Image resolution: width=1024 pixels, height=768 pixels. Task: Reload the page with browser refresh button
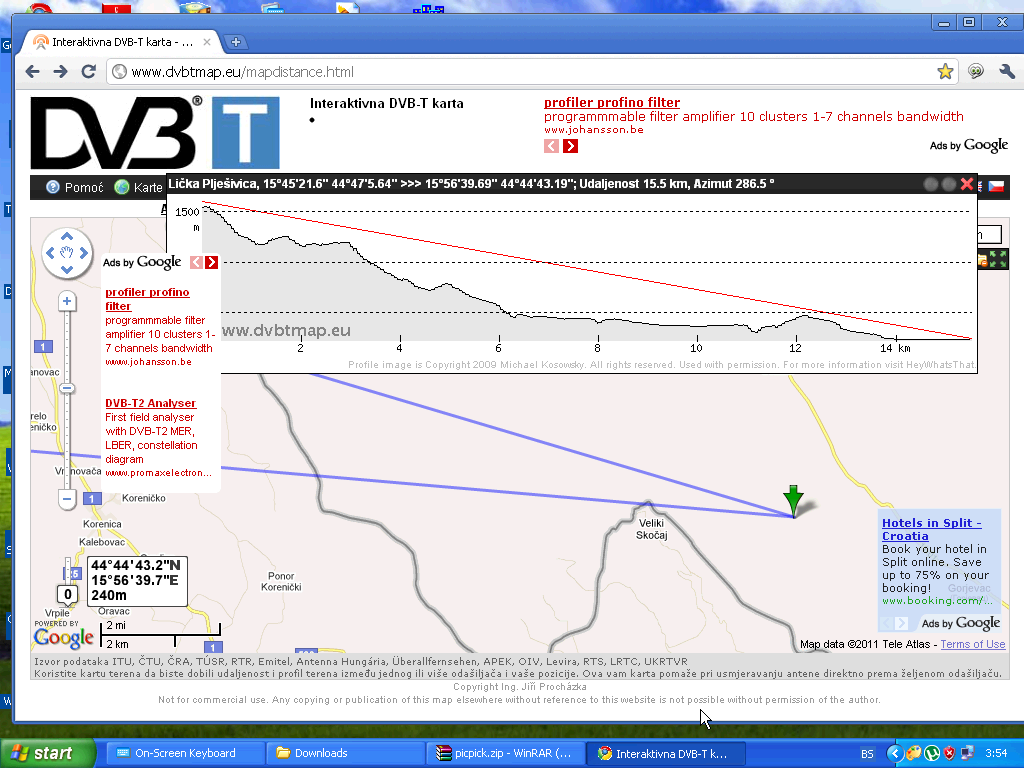pos(88,72)
